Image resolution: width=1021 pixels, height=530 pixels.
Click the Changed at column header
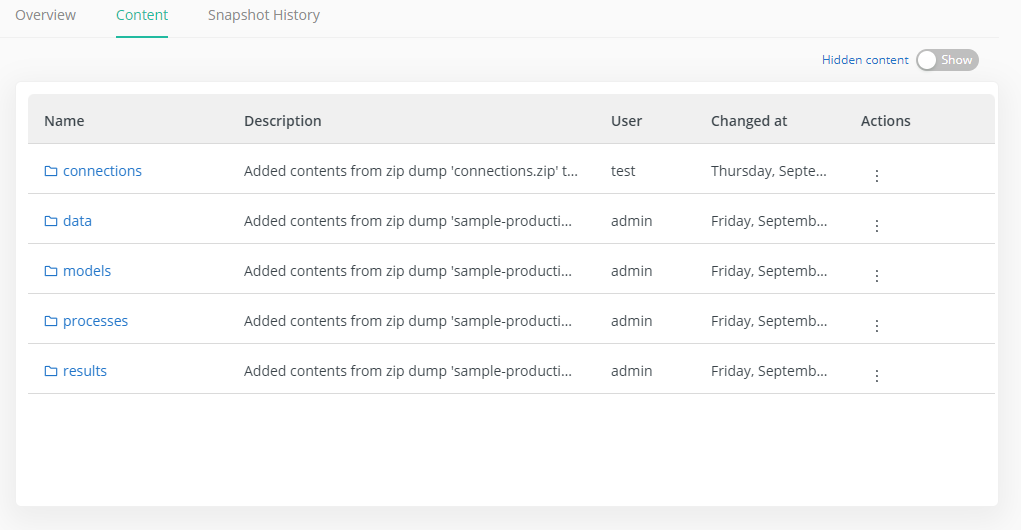(x=749, y=121)
